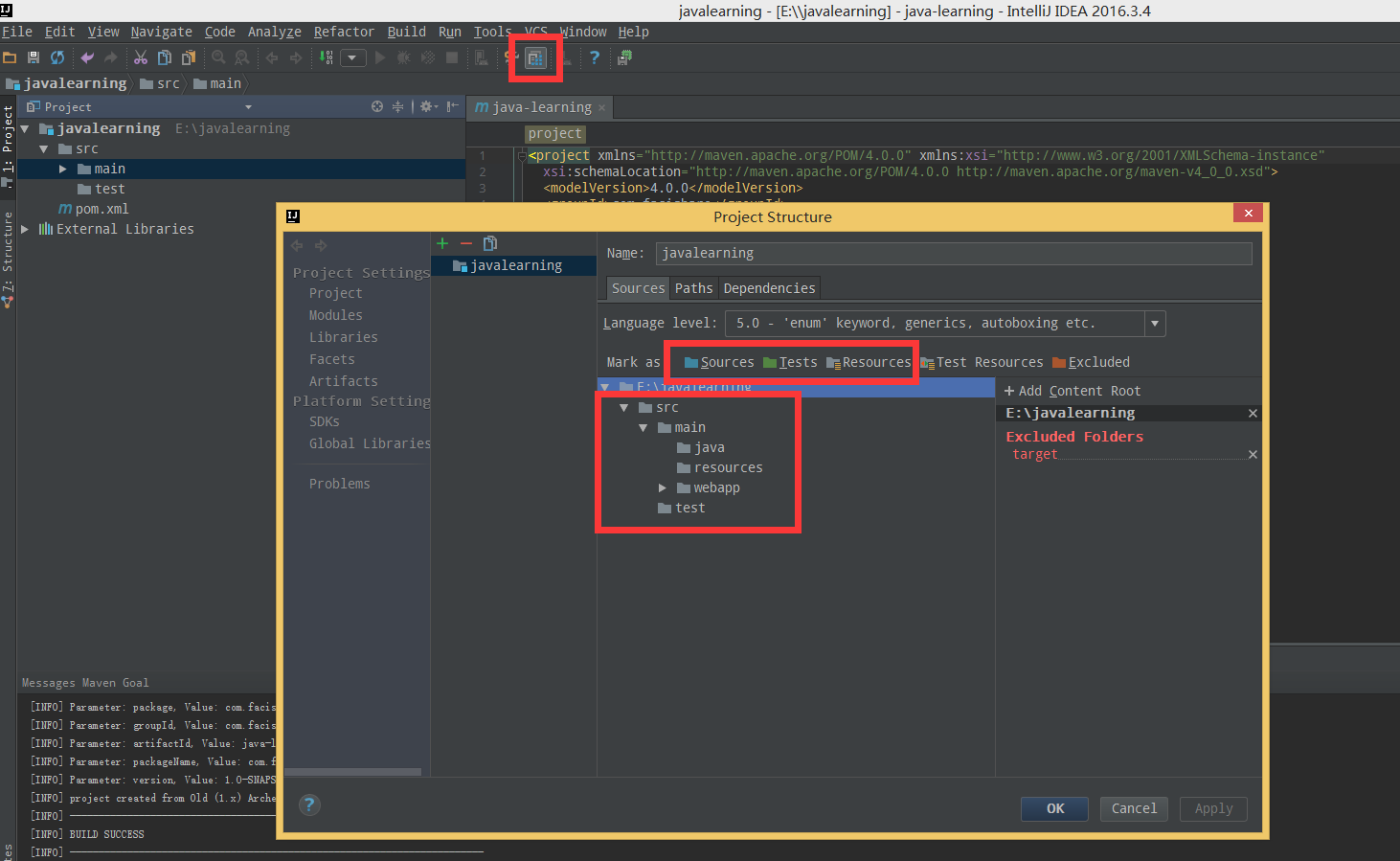Expand the webapp folder in the dialog tree
The height and width of the screenshot is (861, 1400).
coord(663,488)
